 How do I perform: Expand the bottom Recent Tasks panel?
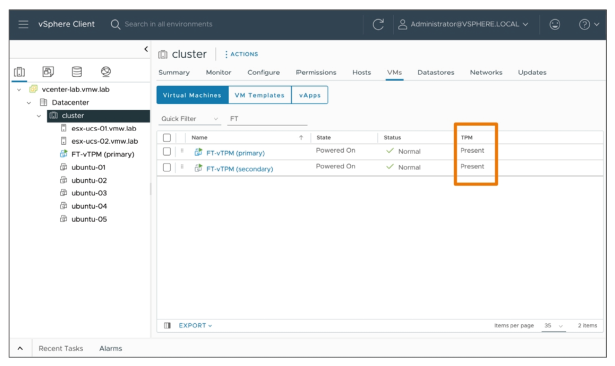[20, 348]
